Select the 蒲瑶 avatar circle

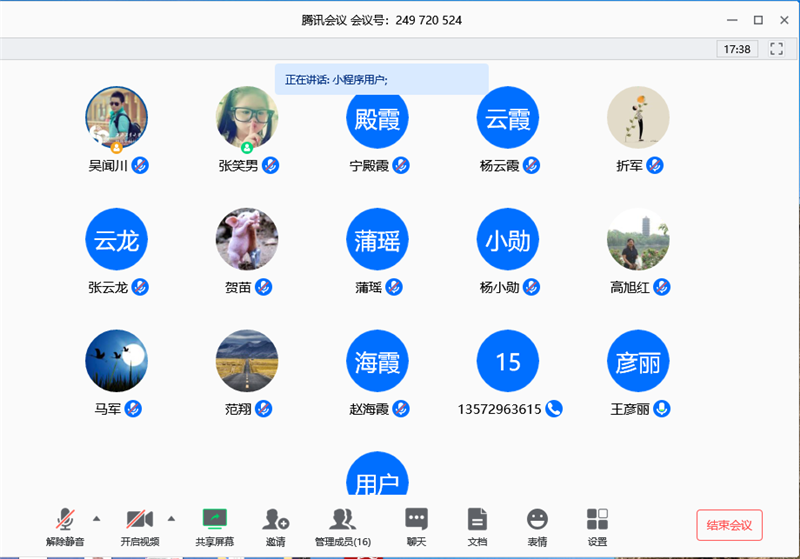pyautogui.click(x=377, y=239)
